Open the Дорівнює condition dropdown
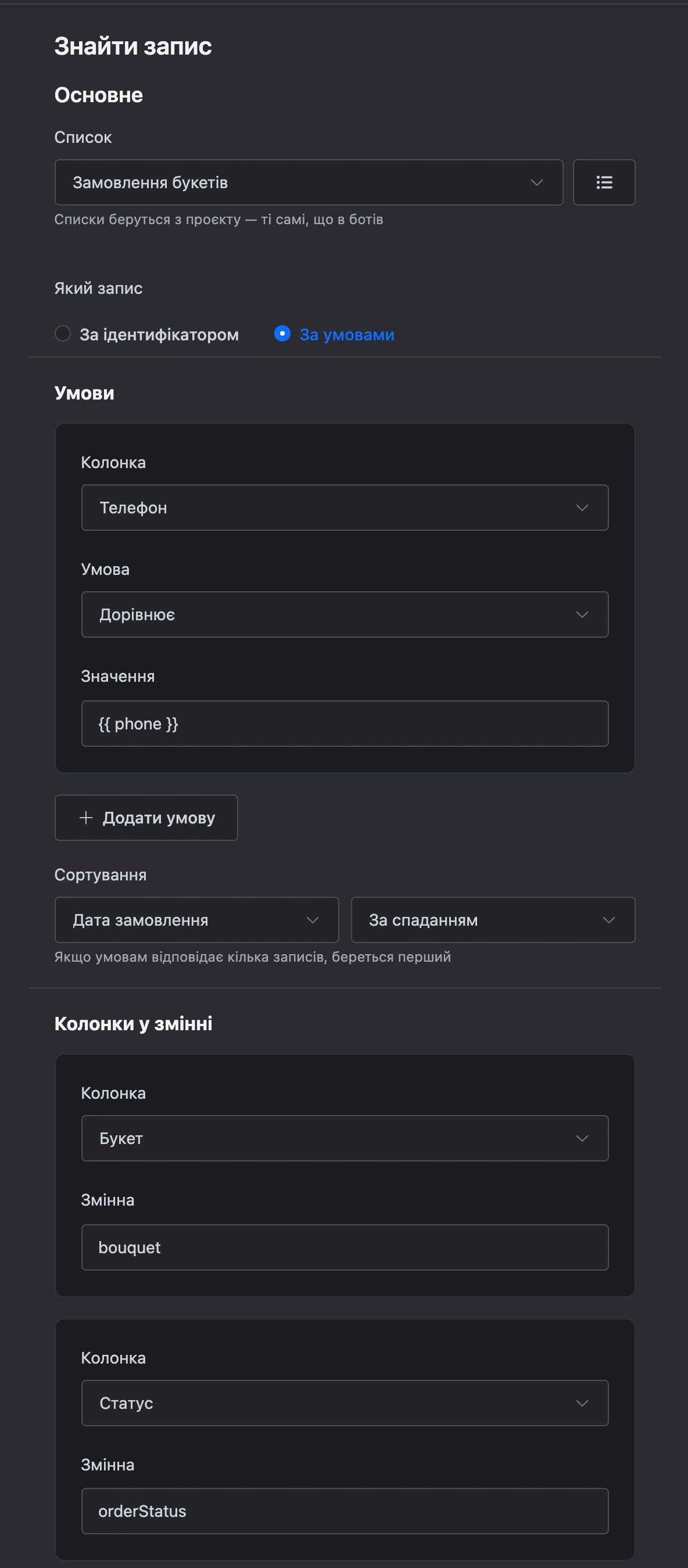The width and height of the screenshot is (688, 1568). (345, 615)
